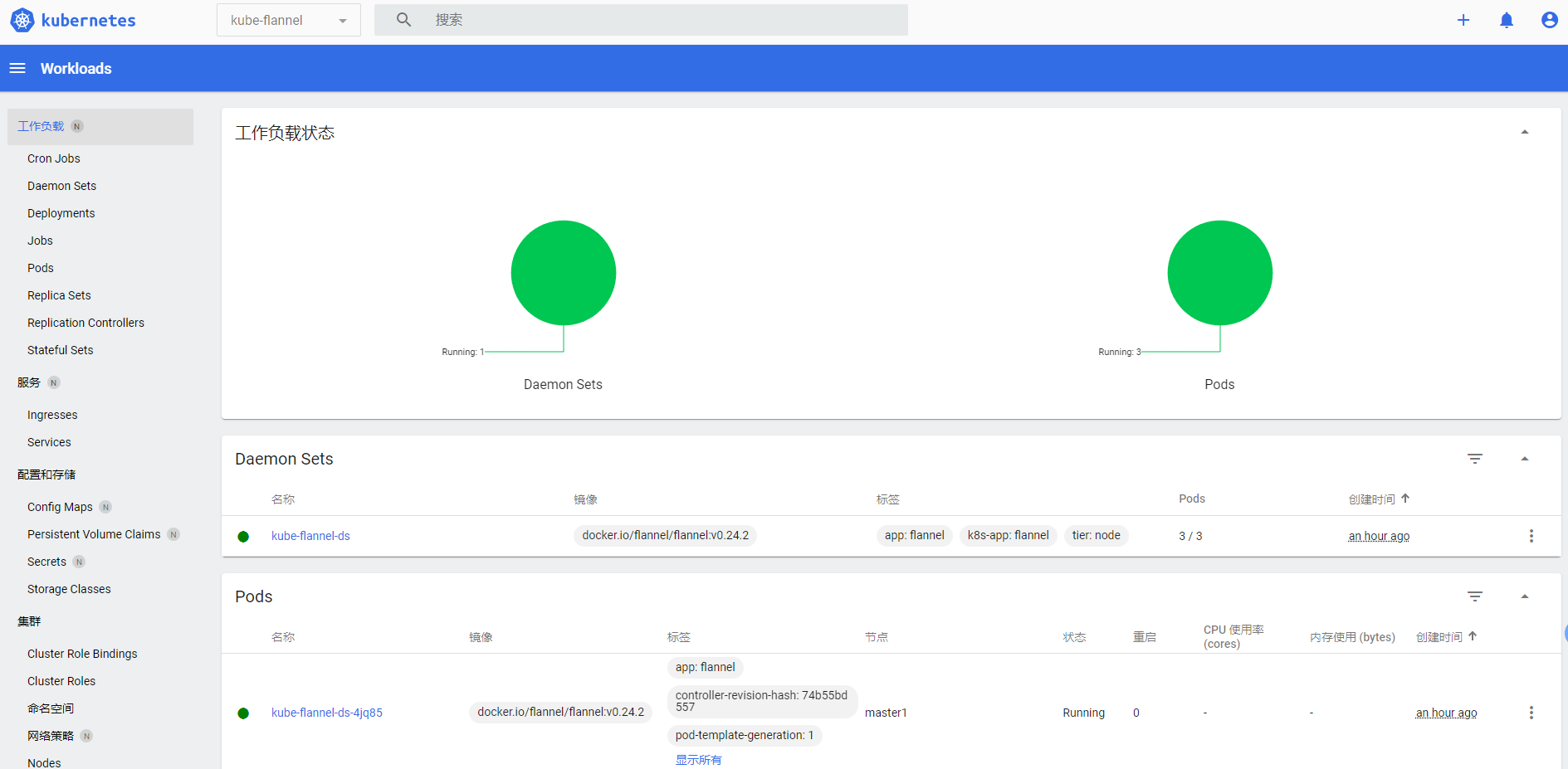
Task: Click N badge beside Secrets
Action: 79,562
